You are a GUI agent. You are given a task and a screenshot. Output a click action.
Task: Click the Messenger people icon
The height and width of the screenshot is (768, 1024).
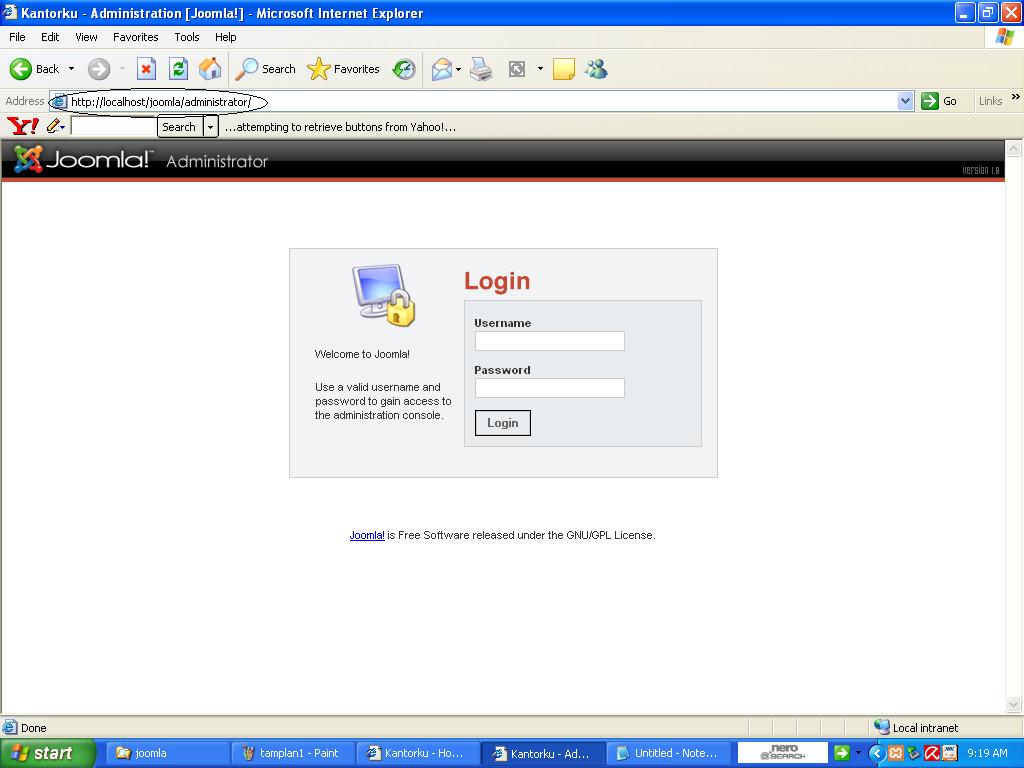[596, 69]
